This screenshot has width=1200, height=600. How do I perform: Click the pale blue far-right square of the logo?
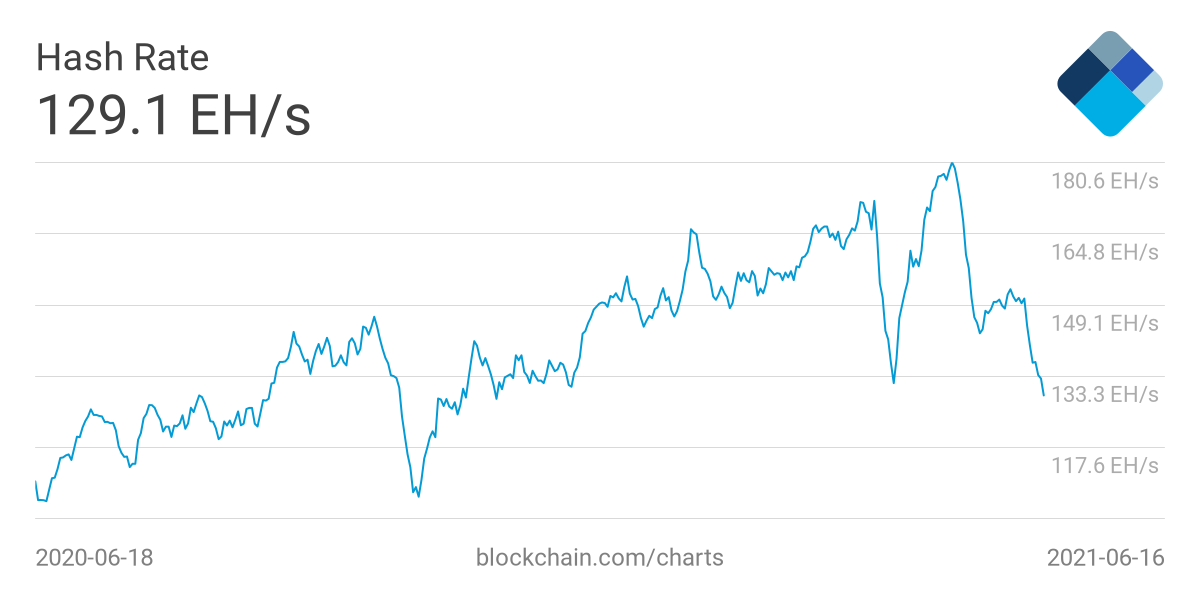tap(1150, 87)
